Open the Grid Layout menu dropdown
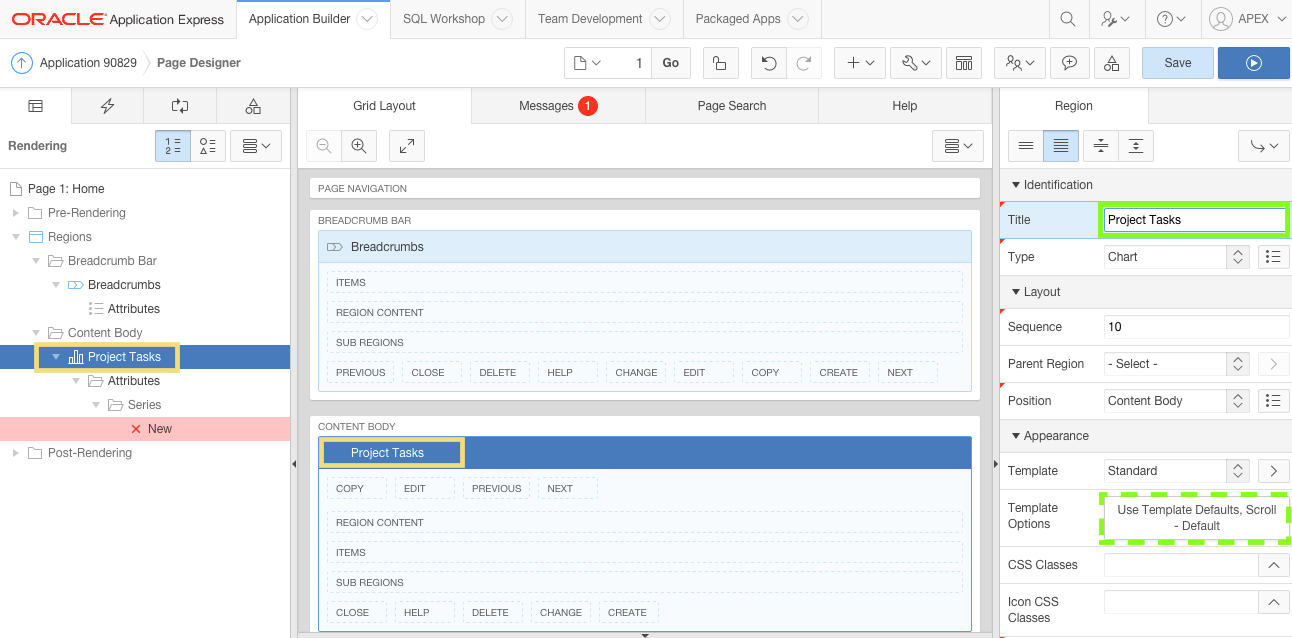The width and height of the screenshot is (1292, 638). coord(958,146)
